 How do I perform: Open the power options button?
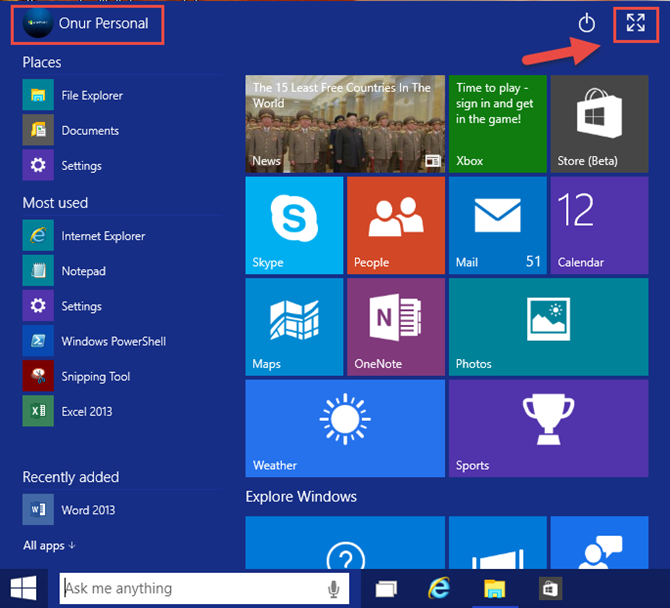[x=586, y=23]
